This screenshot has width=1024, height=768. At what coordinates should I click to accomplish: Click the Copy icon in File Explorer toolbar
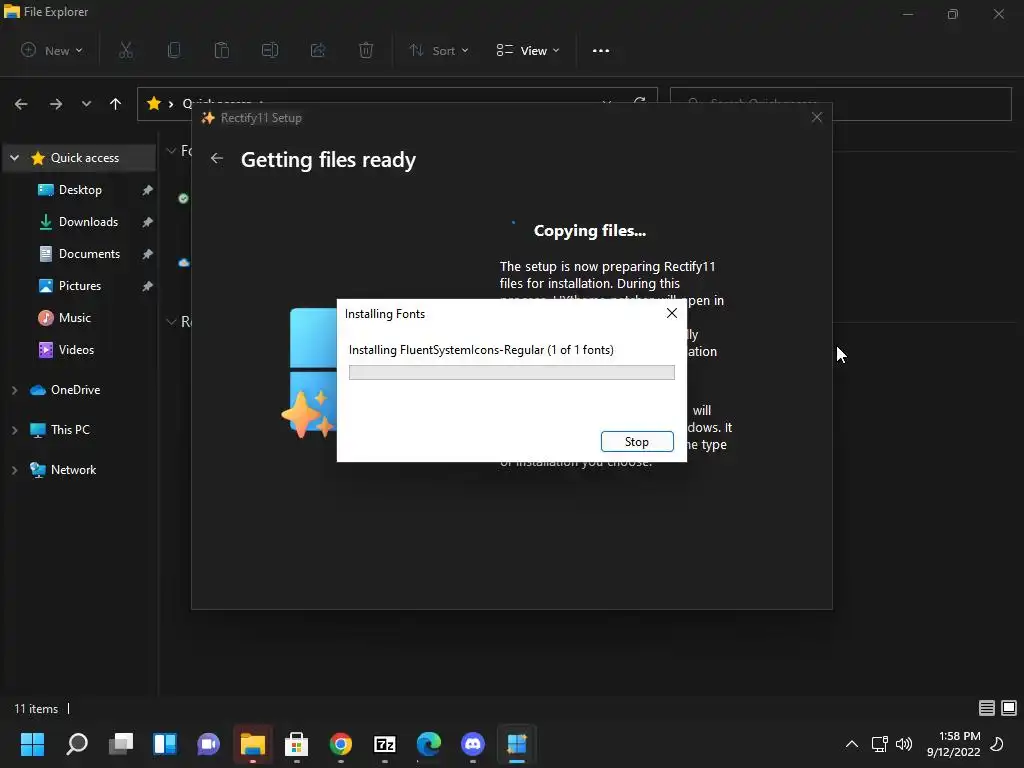(174, 50)
